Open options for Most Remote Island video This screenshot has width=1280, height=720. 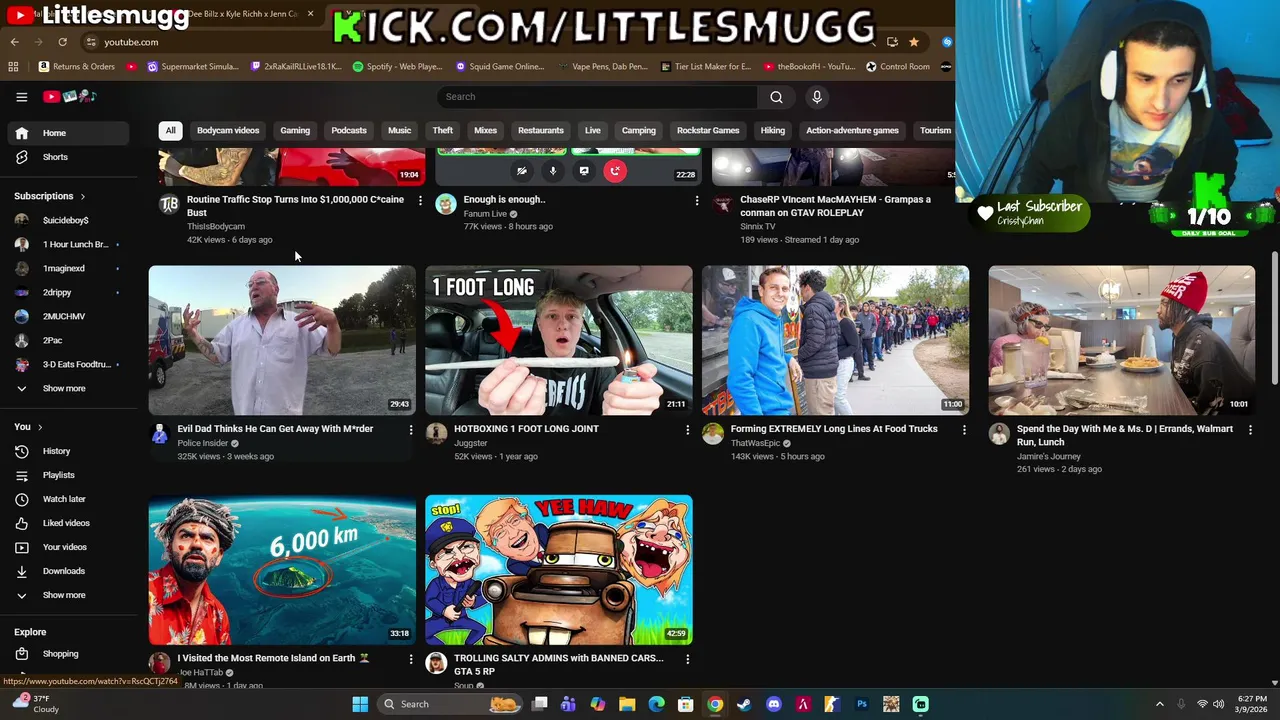click(410, 660)
